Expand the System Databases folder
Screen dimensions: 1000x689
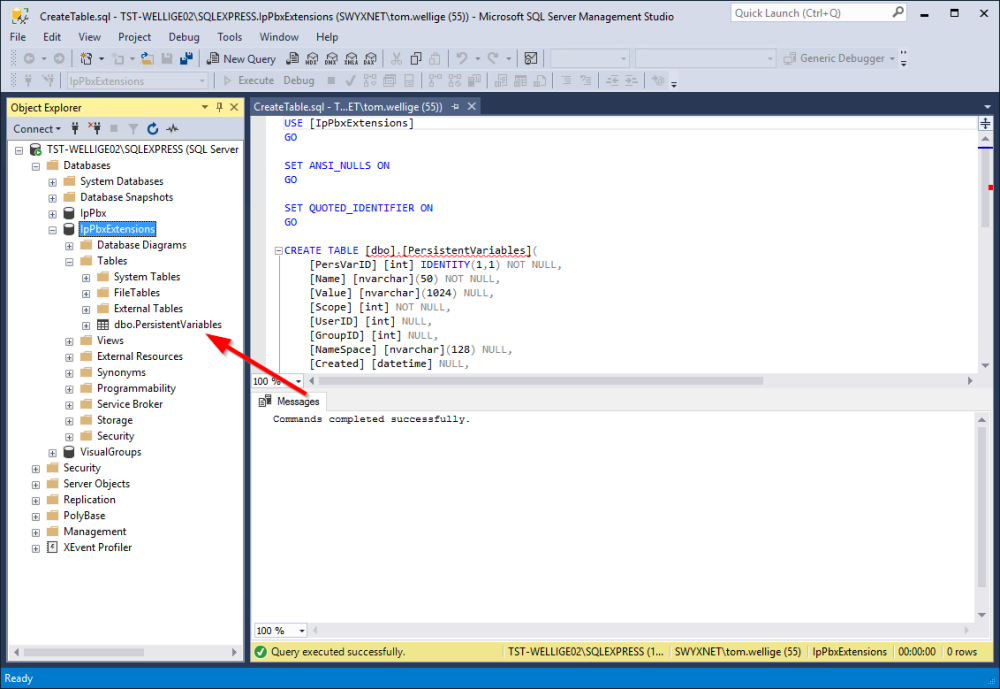(52, 182)
